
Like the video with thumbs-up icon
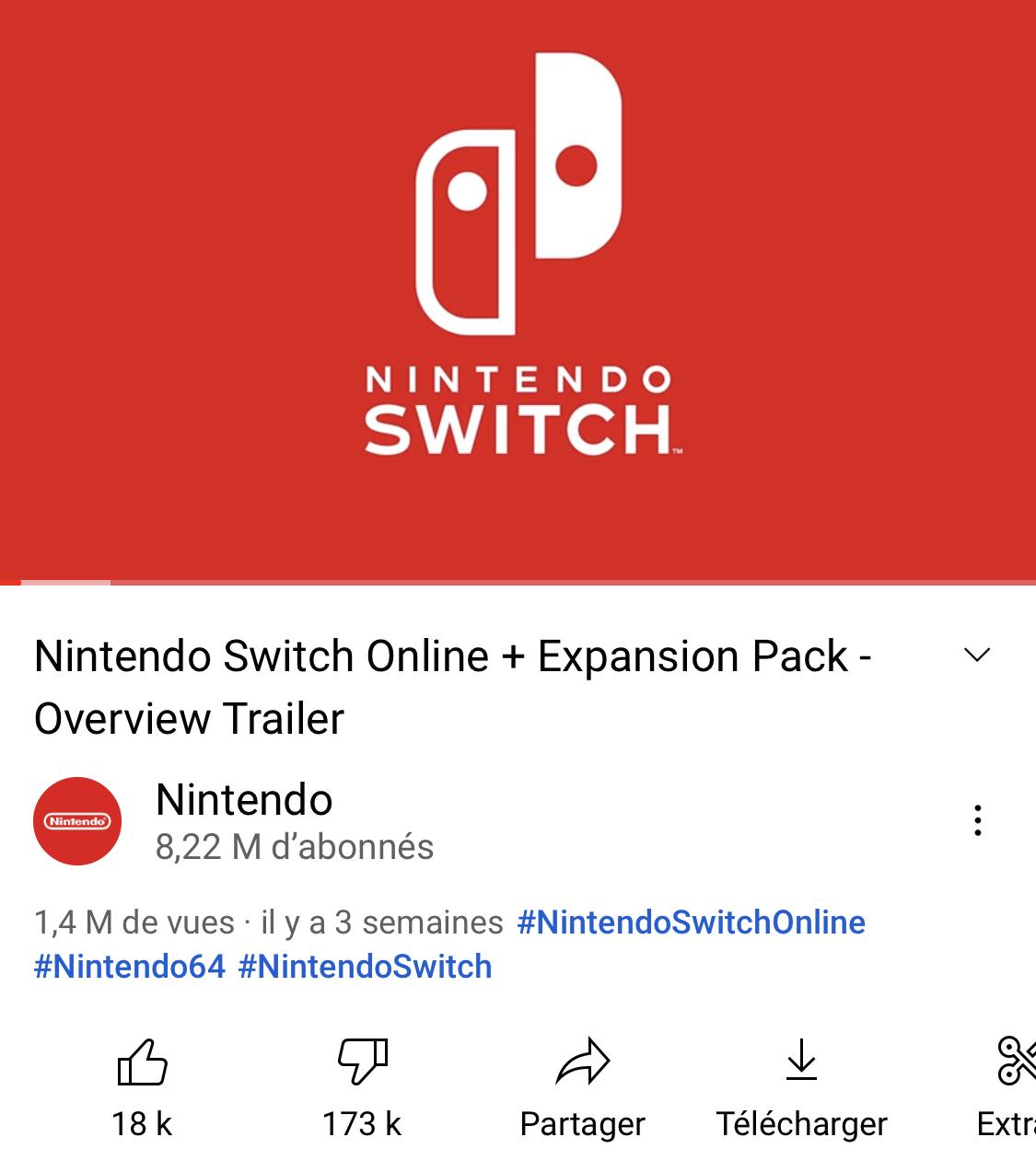coord(143,1062)
